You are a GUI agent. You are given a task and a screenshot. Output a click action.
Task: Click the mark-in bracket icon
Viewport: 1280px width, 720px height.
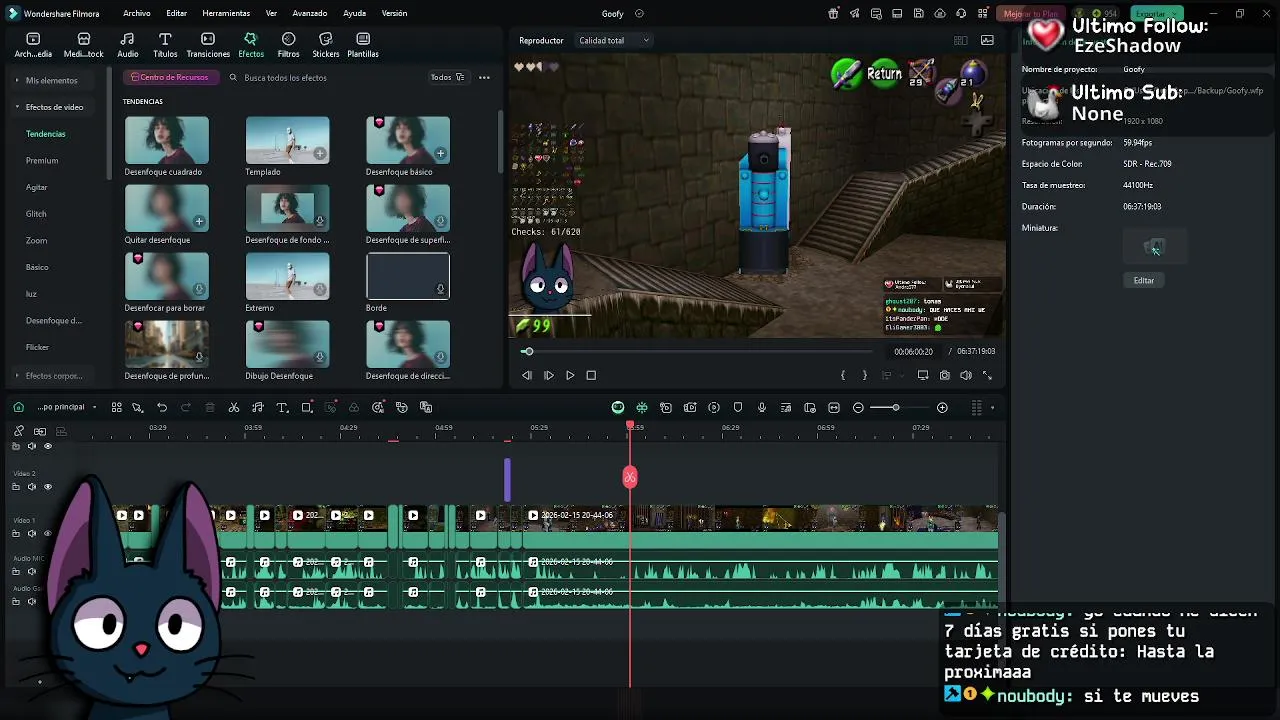[x=843, y=375]
